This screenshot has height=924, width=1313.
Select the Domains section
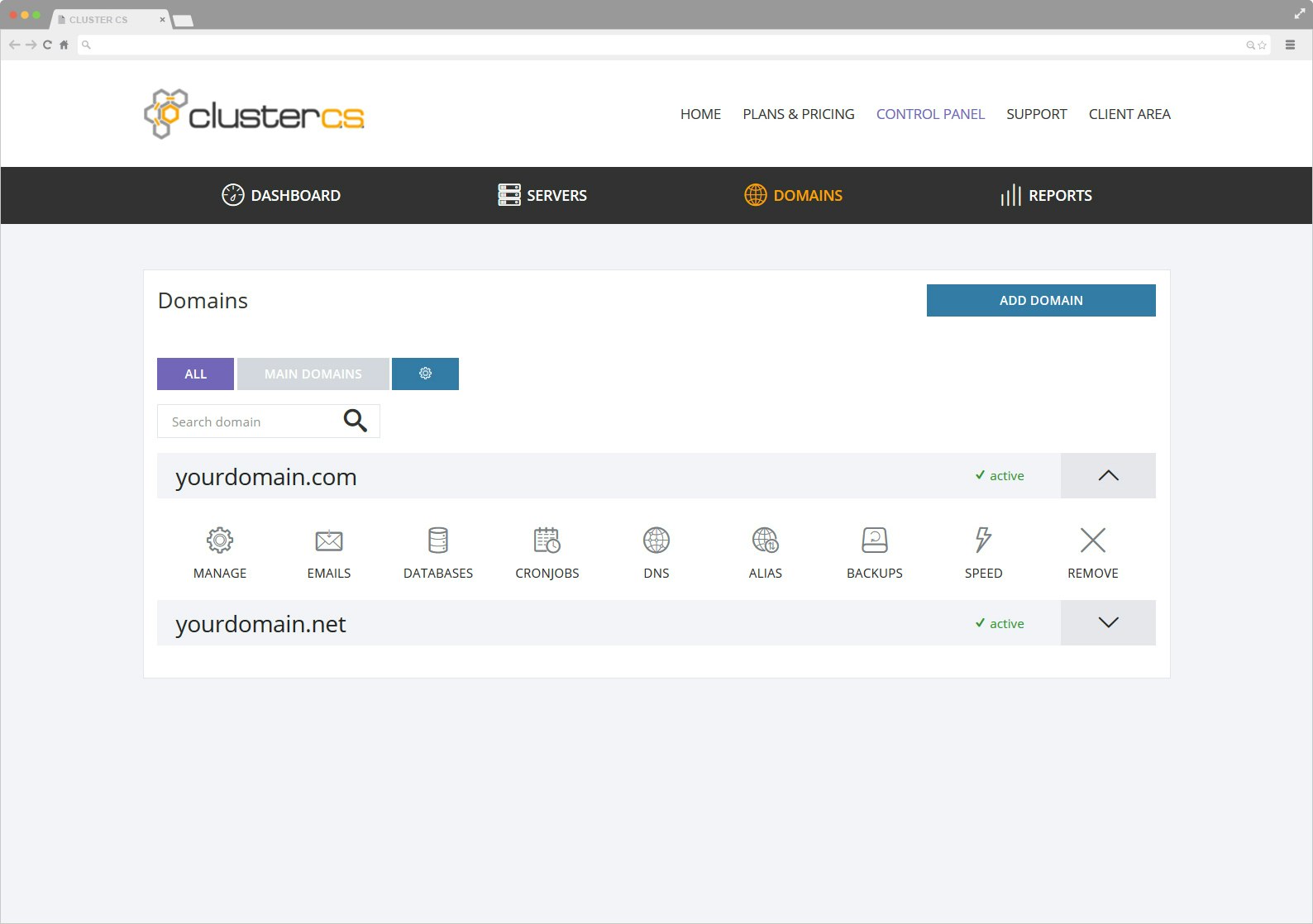click(793, 195)
